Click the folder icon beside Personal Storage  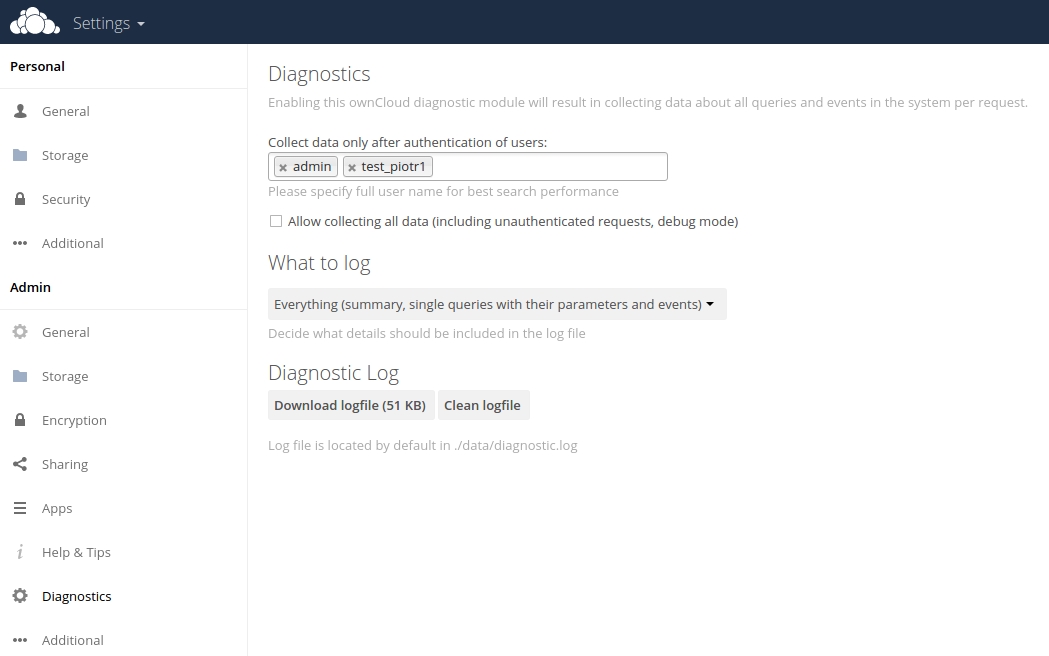(20, 155)
